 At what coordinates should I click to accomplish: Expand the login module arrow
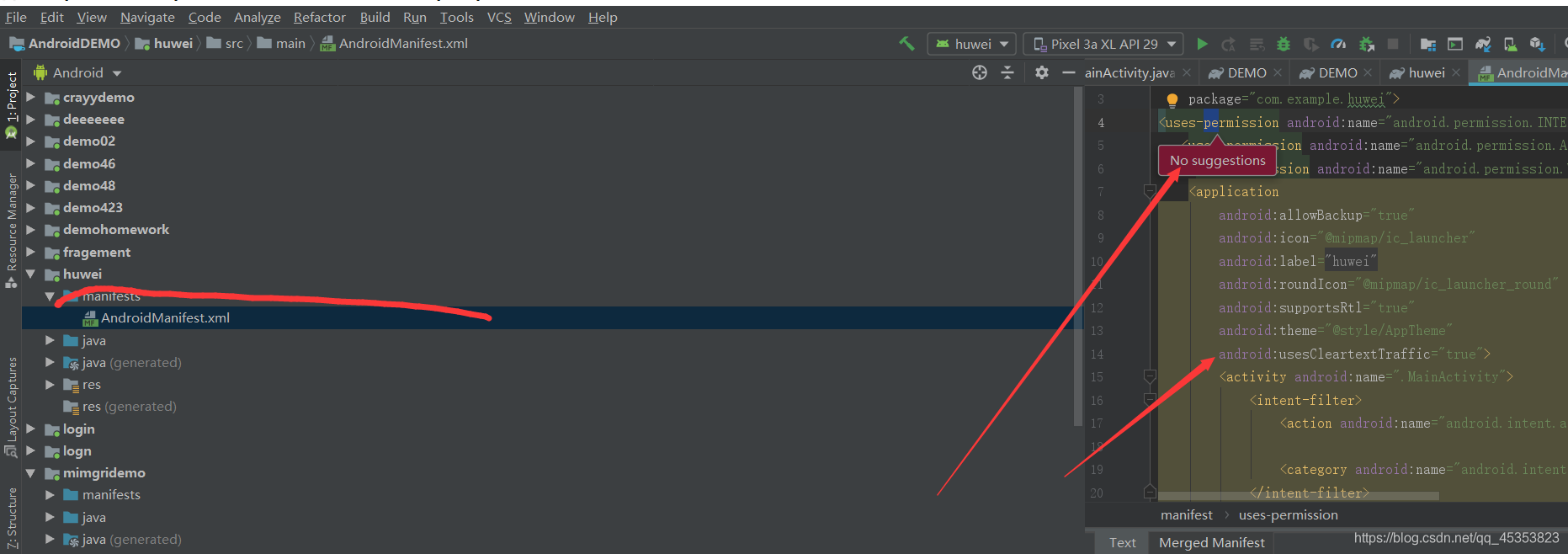pos(31,429)
